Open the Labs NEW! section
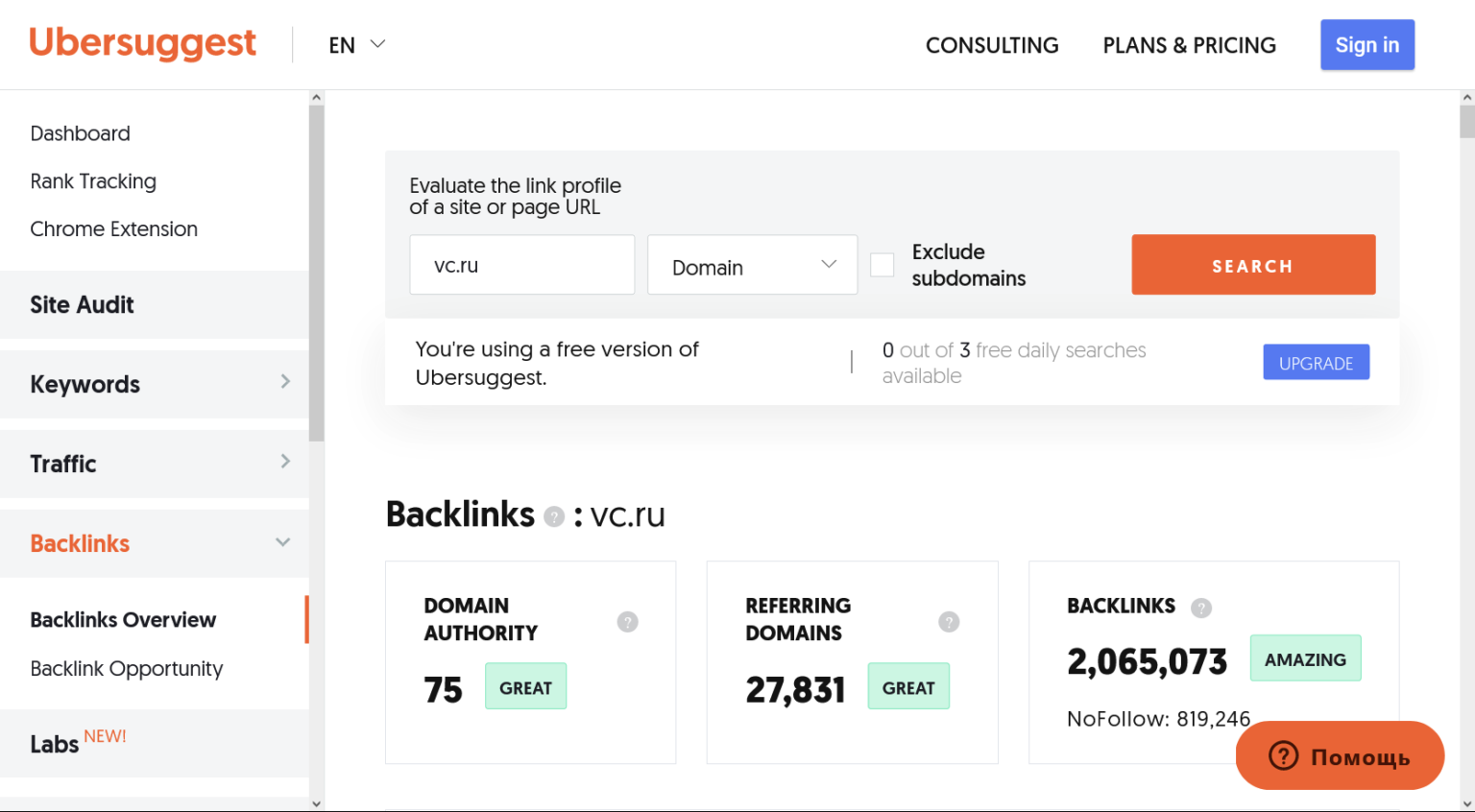 click(x=155, y=743)
